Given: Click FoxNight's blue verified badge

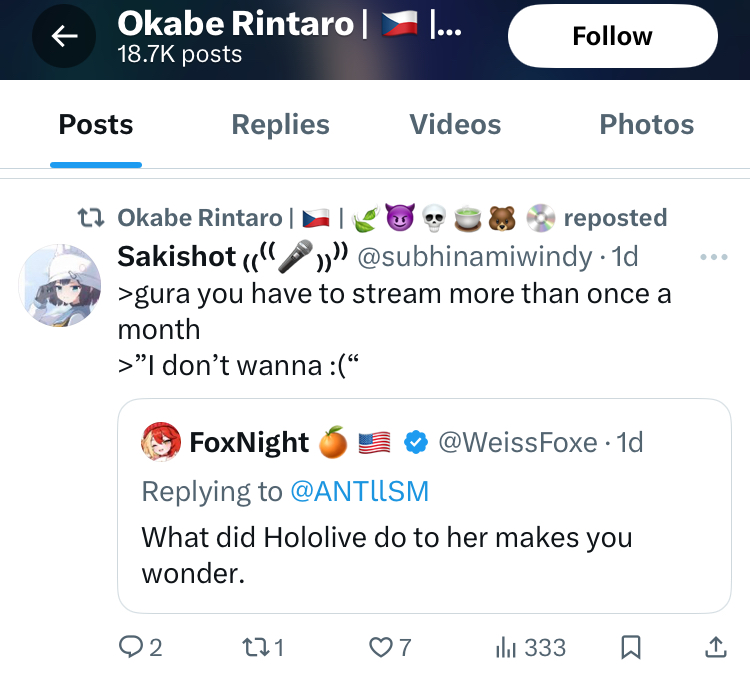Looking at the screenshot, I should click(x=415, y=442).
